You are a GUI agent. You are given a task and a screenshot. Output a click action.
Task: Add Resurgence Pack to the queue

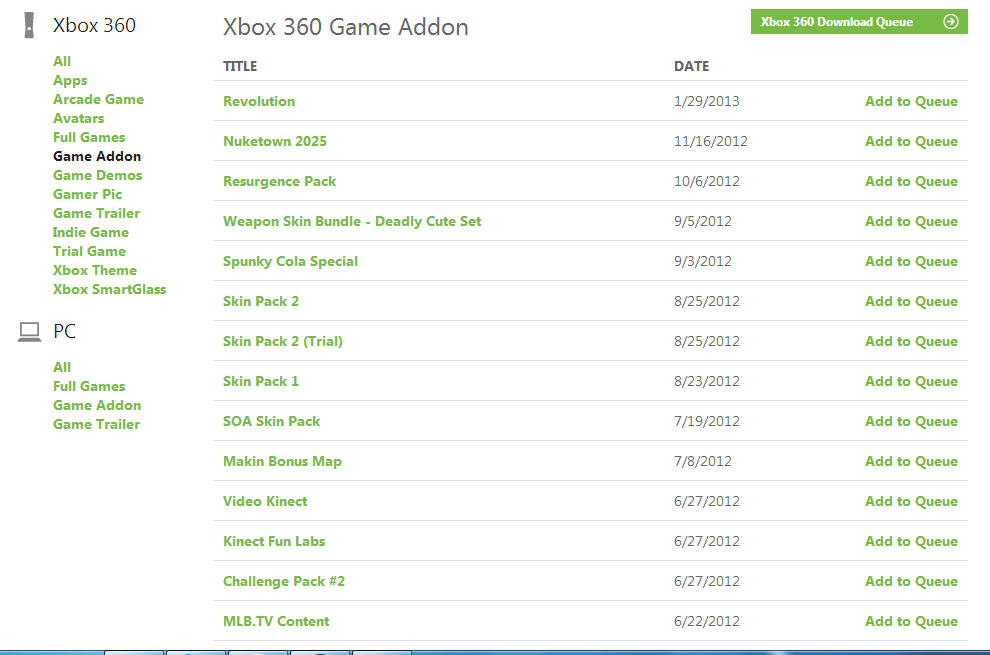(911, 181)
